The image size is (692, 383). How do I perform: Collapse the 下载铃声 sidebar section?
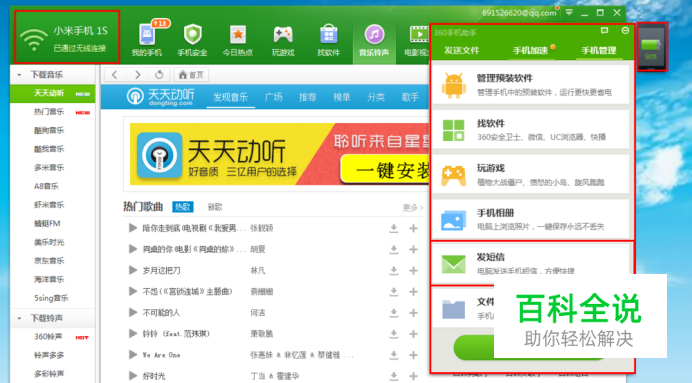pos(19,318)
